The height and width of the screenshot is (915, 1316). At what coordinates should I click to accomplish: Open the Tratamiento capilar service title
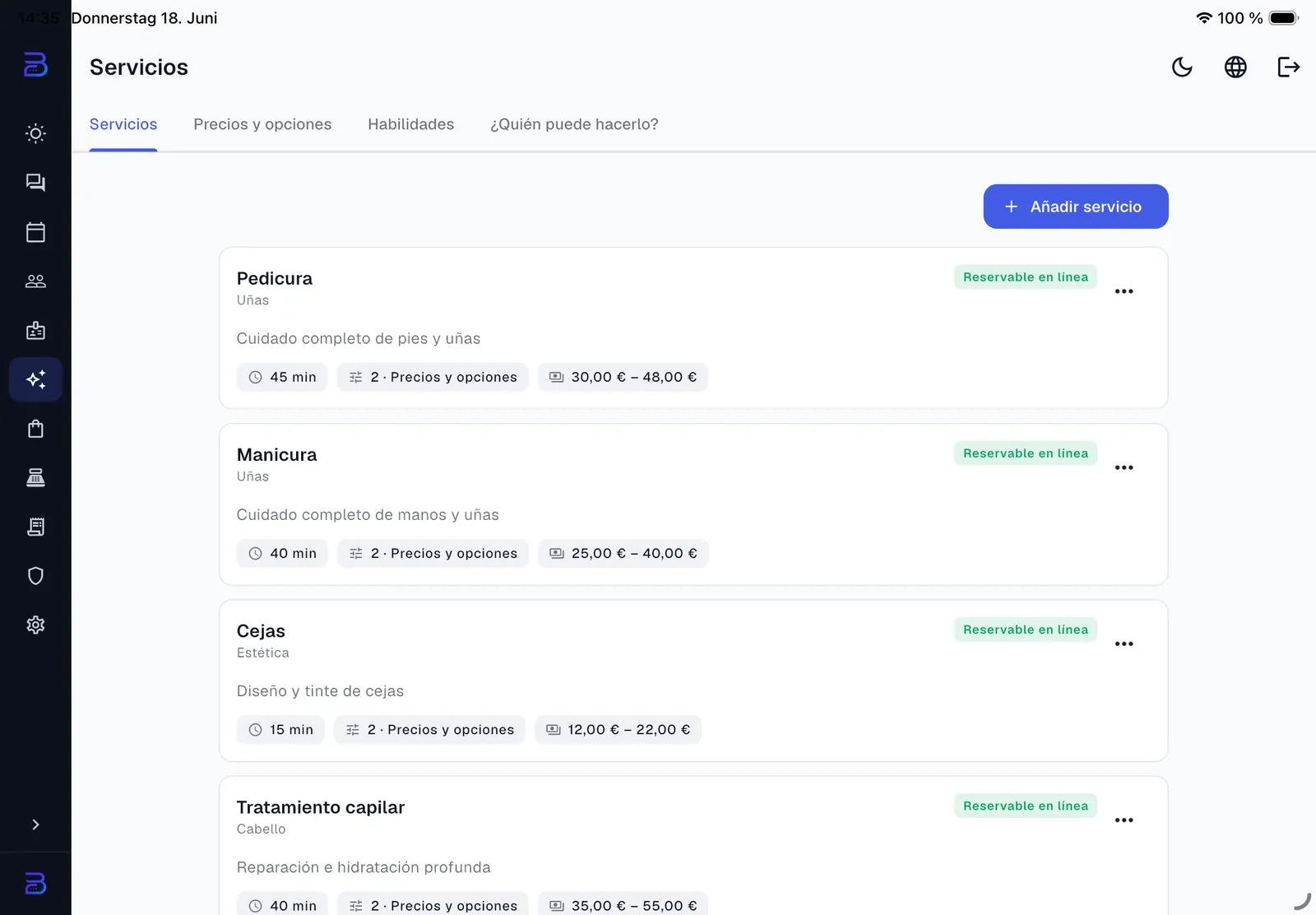coord(321,807)
